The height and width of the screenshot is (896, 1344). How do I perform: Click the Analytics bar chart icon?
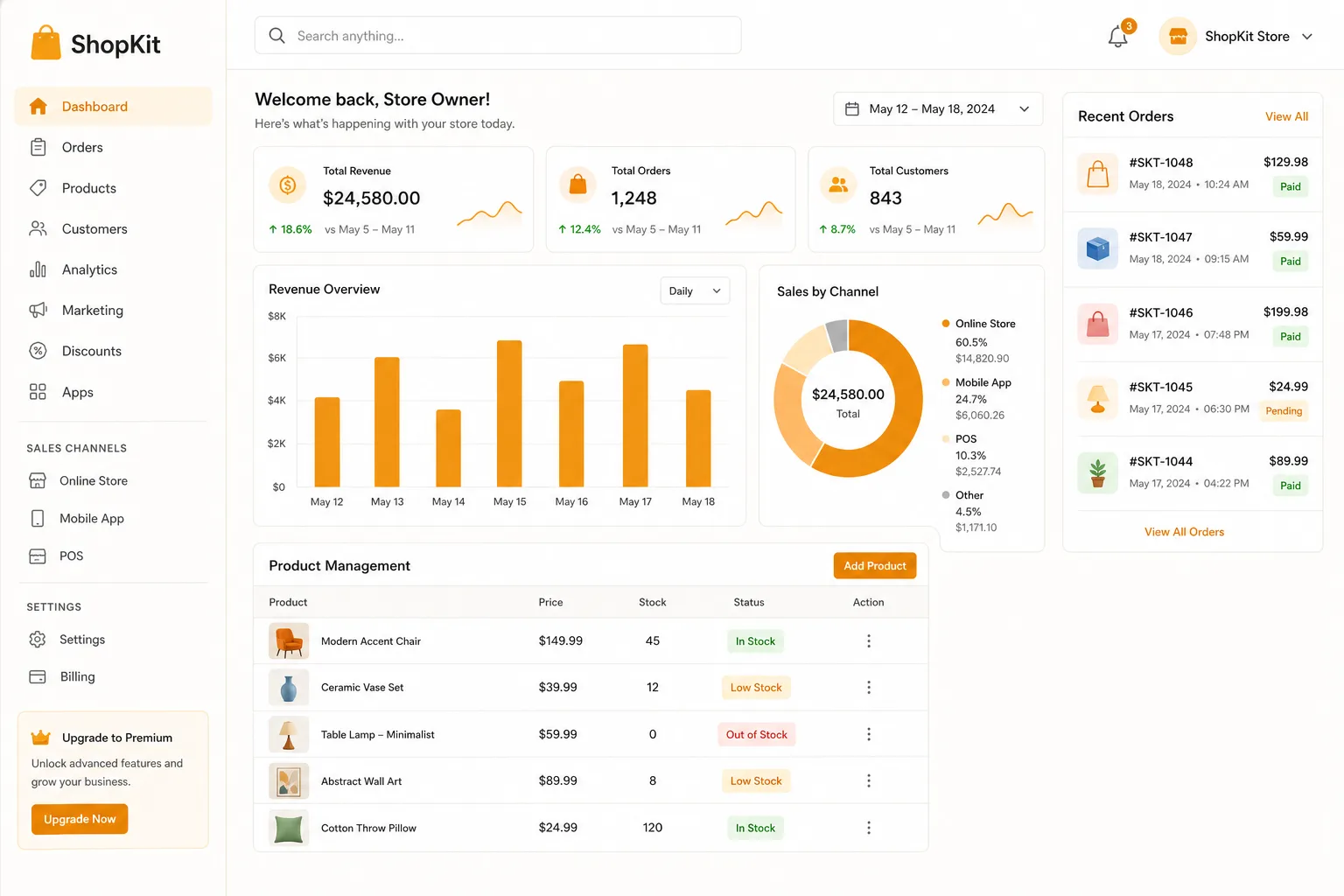[38, 269]
